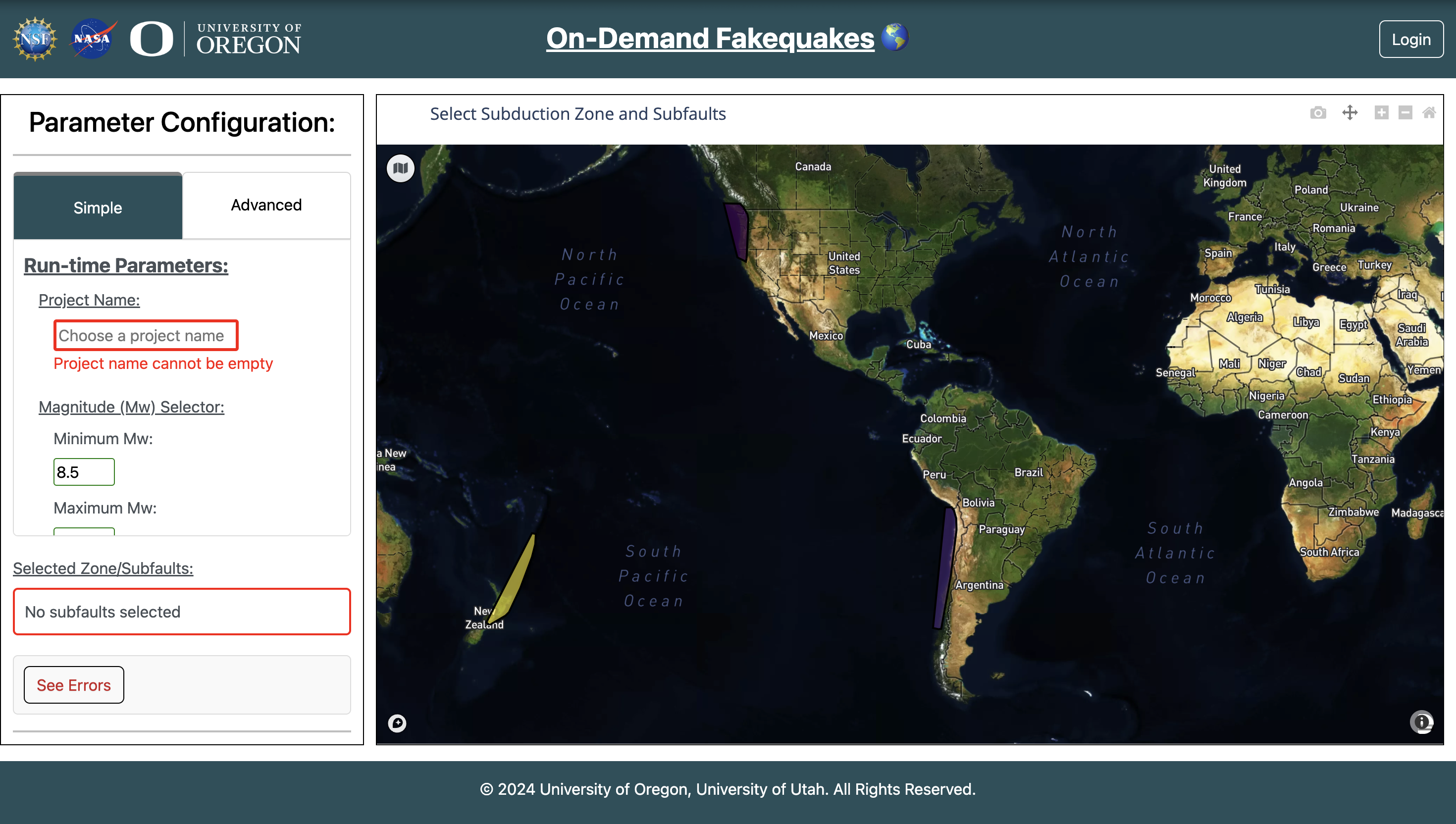Click the project name input field
This screenshot has width=1456, height=824.
pos(146,336)
